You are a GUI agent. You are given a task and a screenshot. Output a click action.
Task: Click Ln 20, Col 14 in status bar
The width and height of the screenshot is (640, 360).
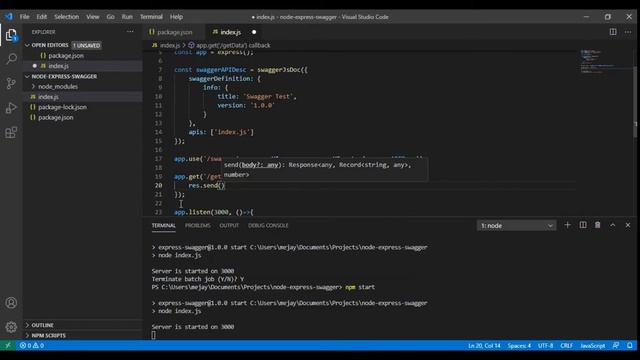(x=484, y=345)
